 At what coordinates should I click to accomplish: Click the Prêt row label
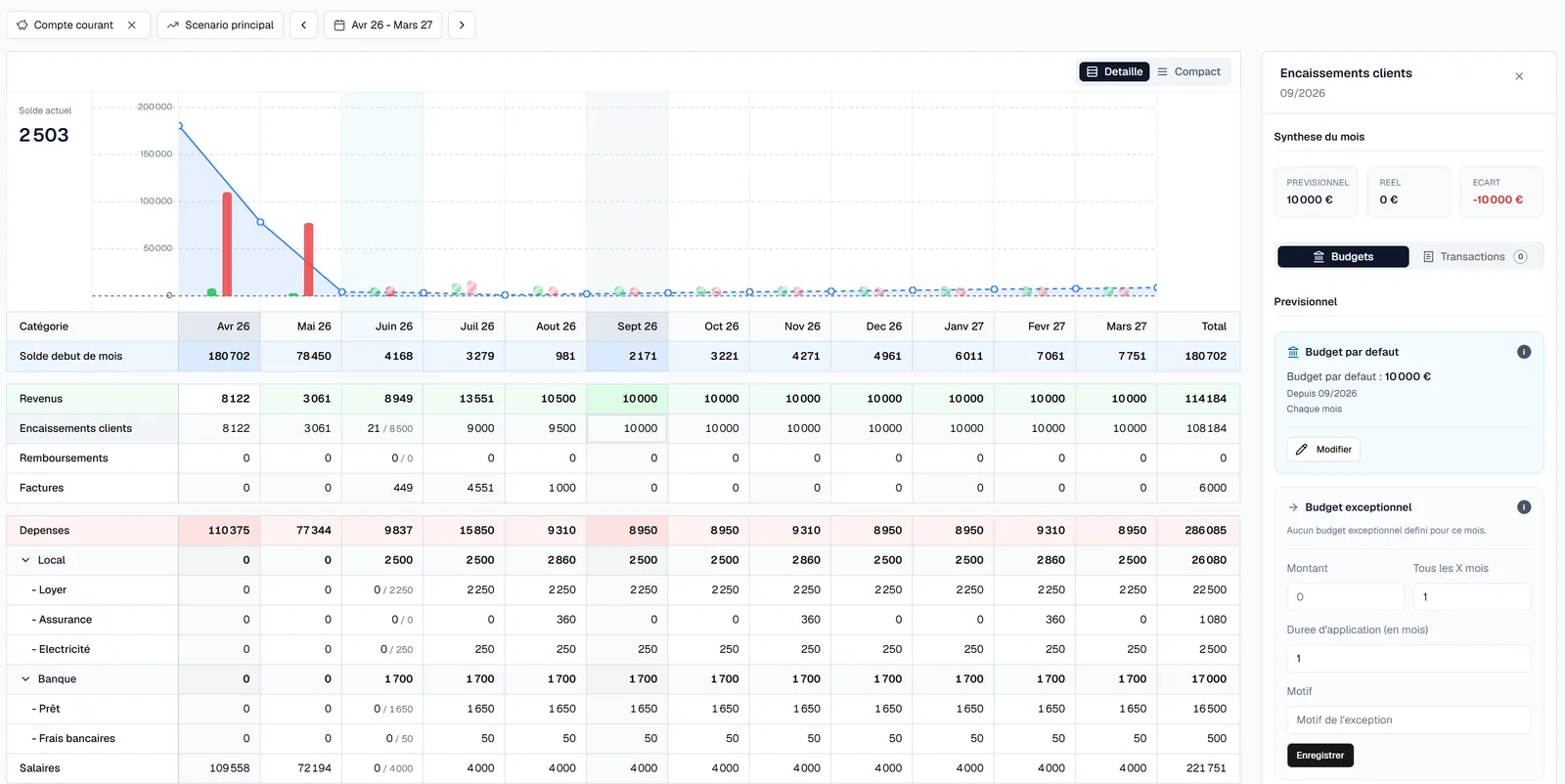[x=46, y=709]
